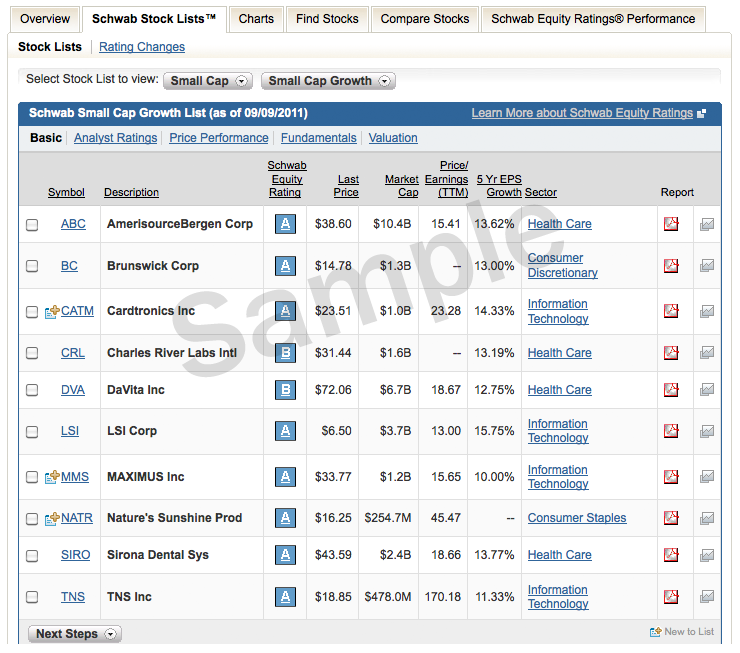This screenshot has width=740, height=653.
Task: Click Equity Rating B icon for CRL
Action: [x=285, y=352]
